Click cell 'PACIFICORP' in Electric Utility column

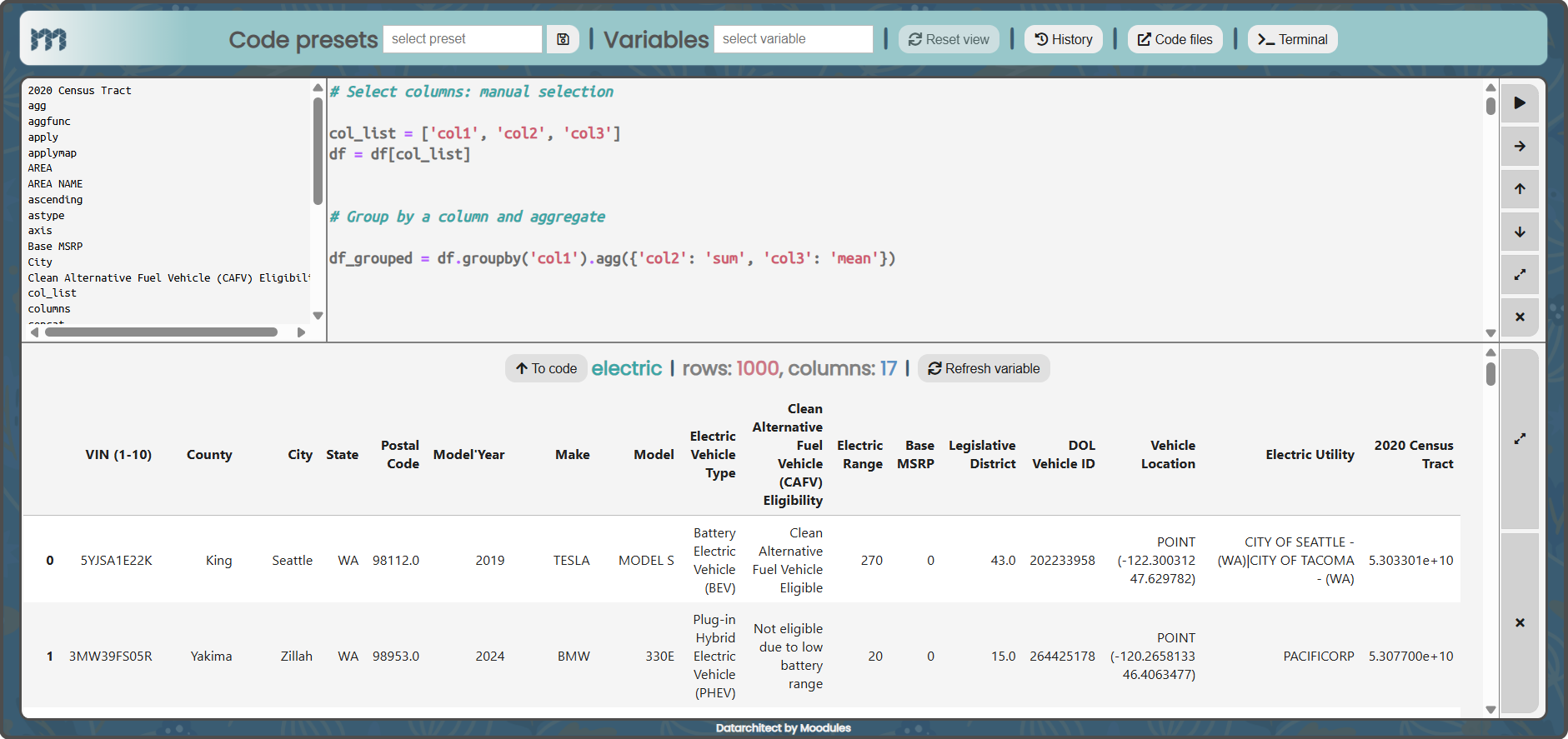tap(1319, 657)
